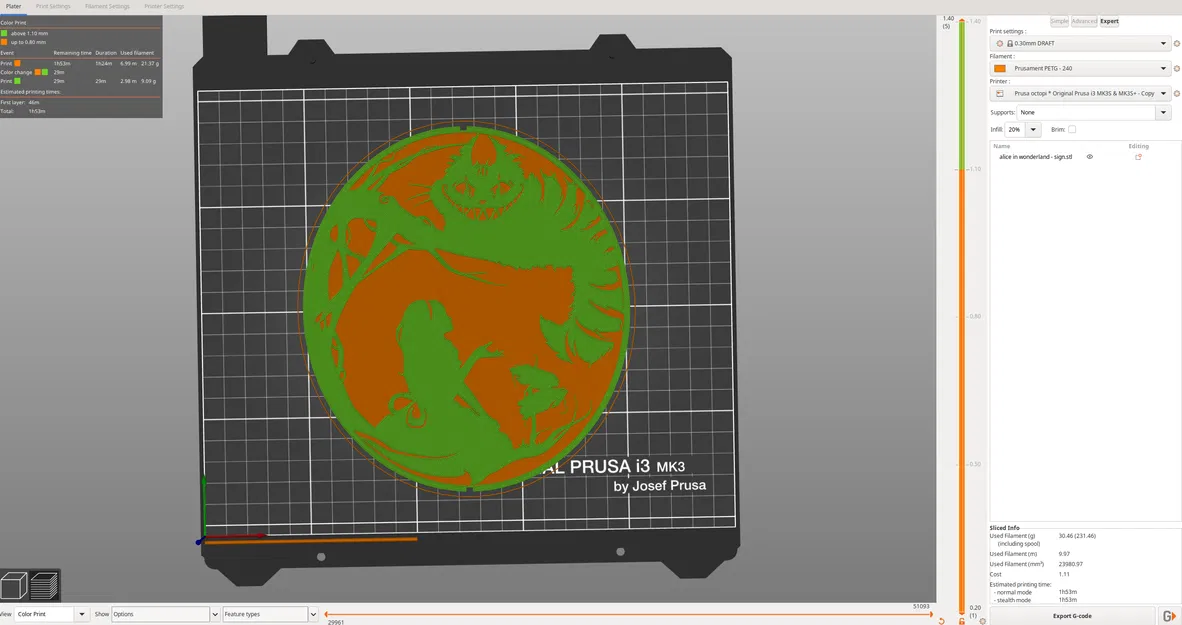Click 'stealth mode' time 1h53m
The height and width of the screenshot is (625, 1182).
click(1067, 600)
